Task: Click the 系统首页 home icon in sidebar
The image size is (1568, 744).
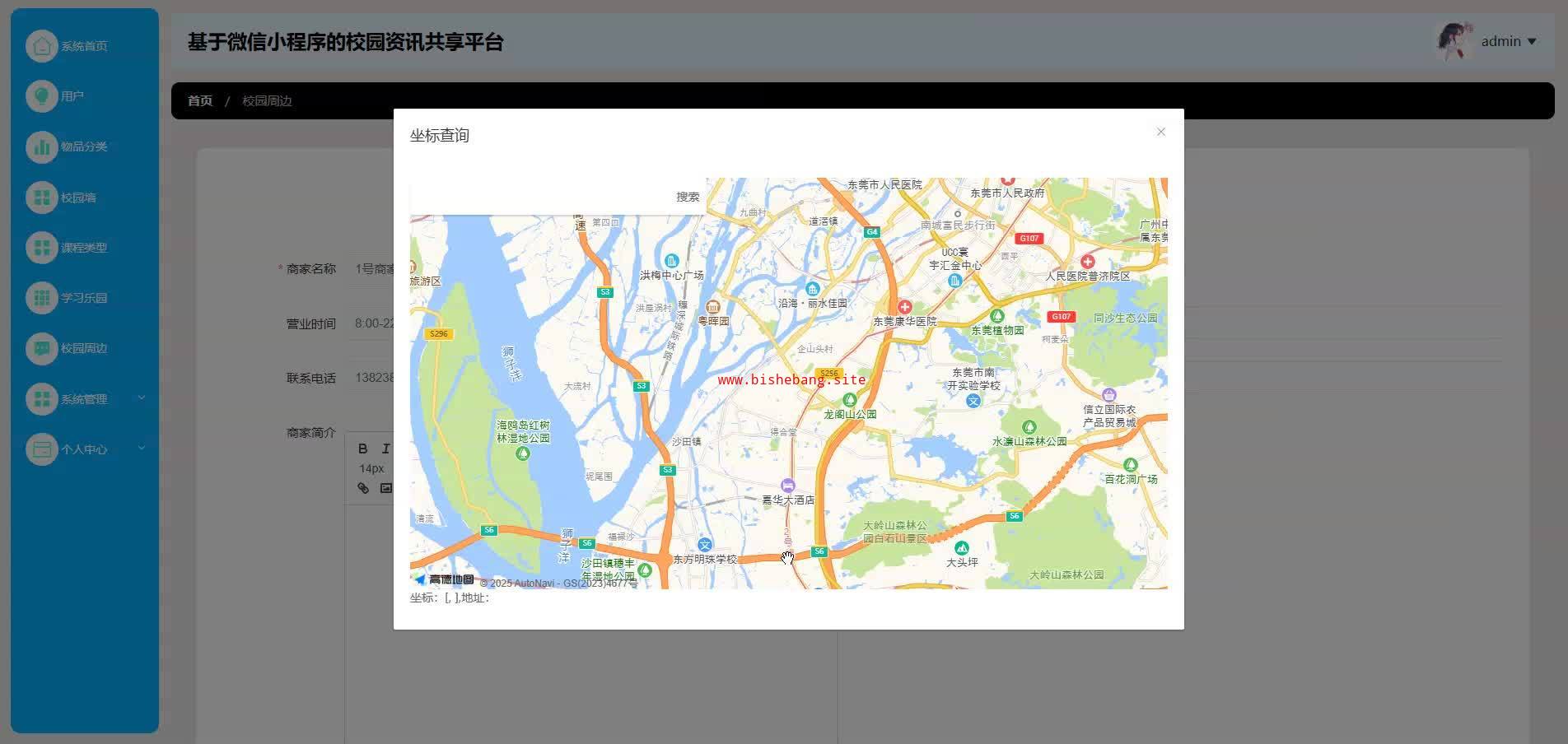Action: click(41, 46)
